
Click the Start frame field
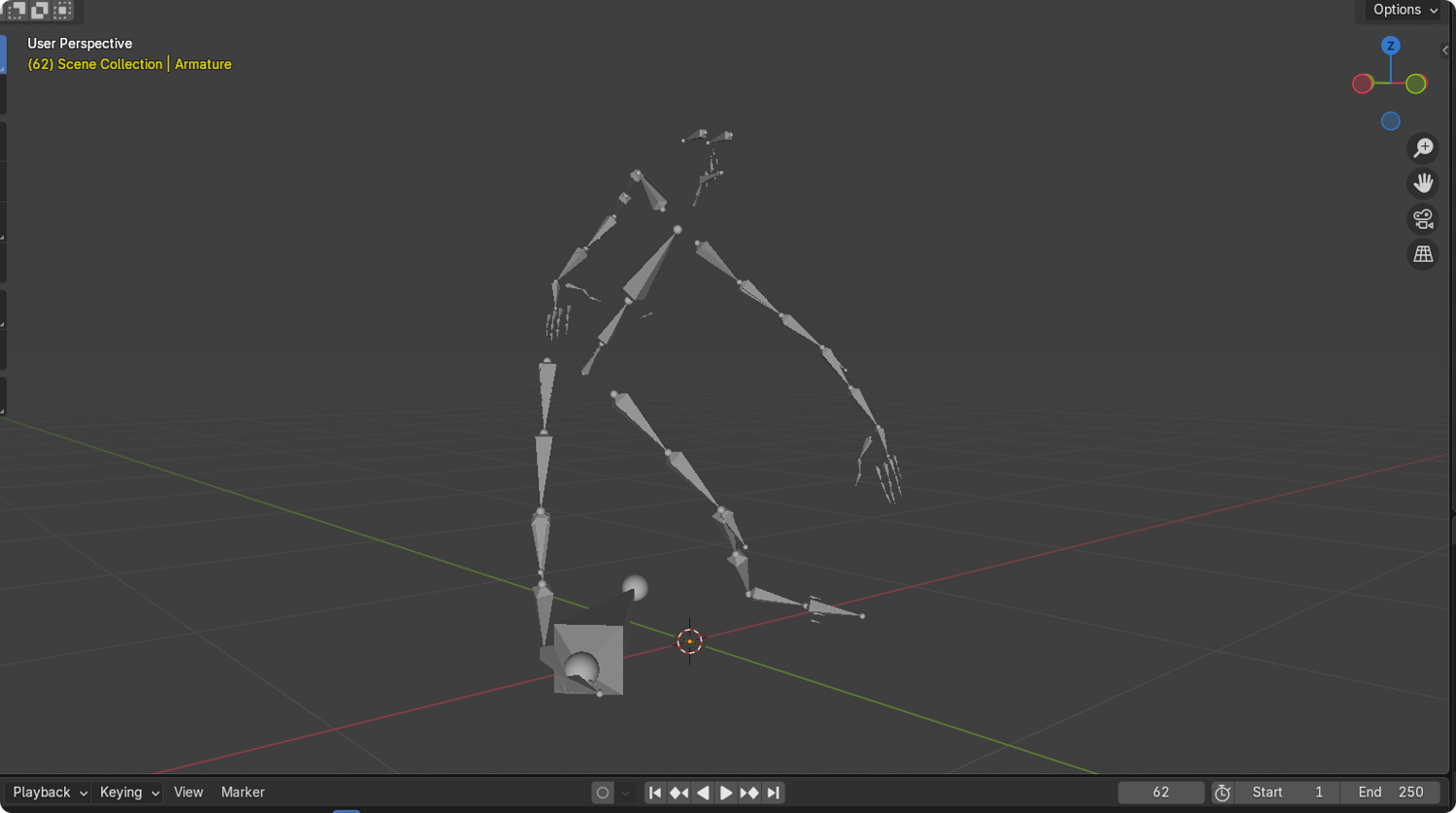[x=1287, y=793]
